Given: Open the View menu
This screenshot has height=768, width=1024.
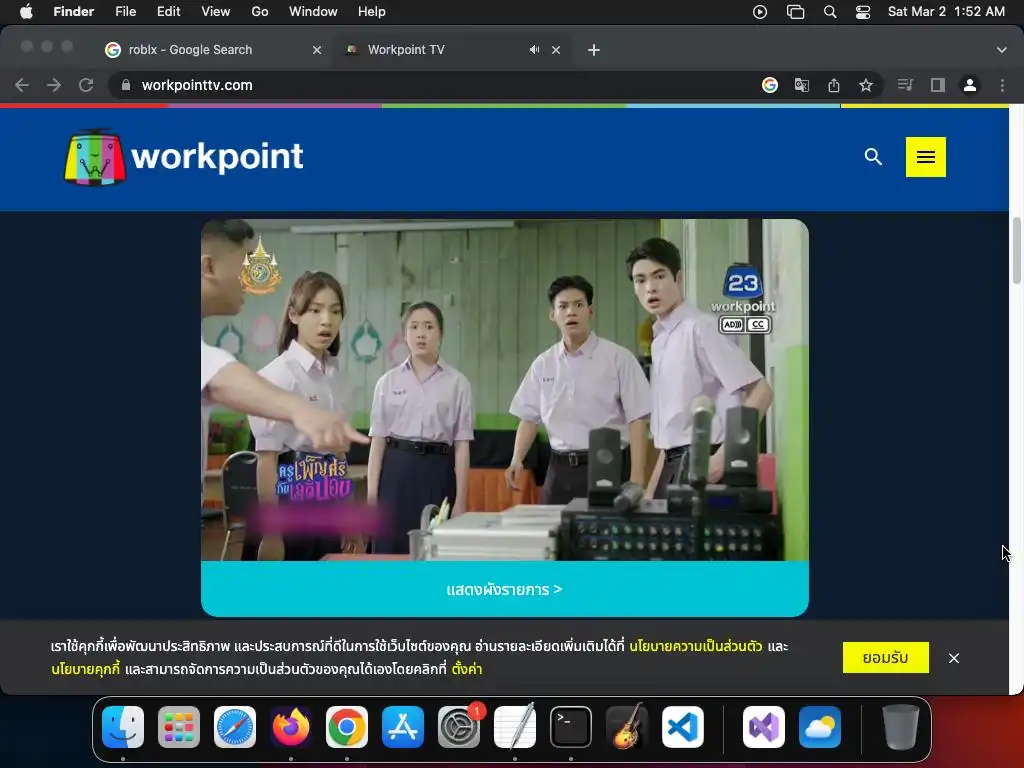Looking at the screenshot, I should click(216, 12).
